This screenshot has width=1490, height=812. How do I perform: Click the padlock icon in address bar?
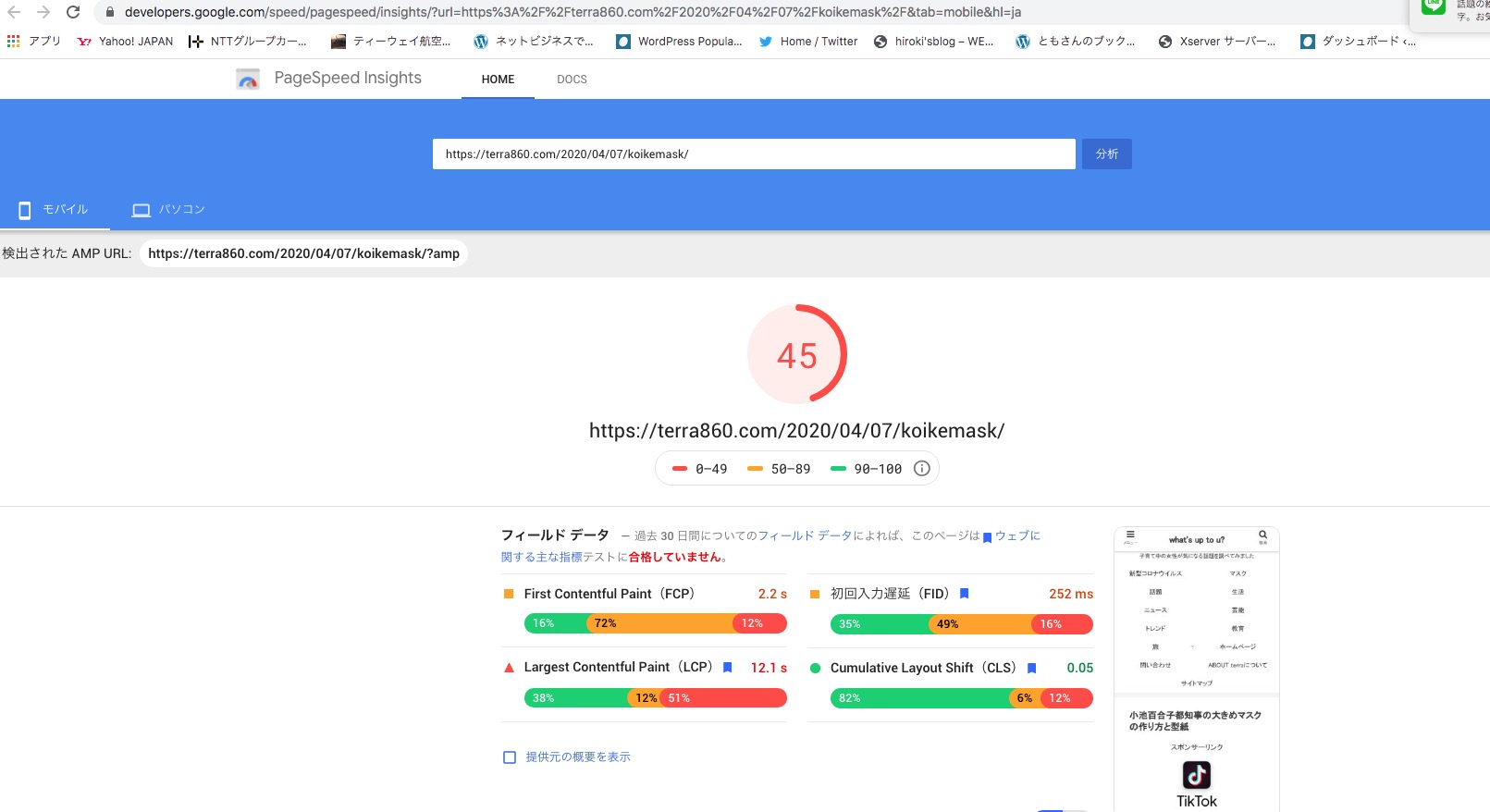[109, 13]
